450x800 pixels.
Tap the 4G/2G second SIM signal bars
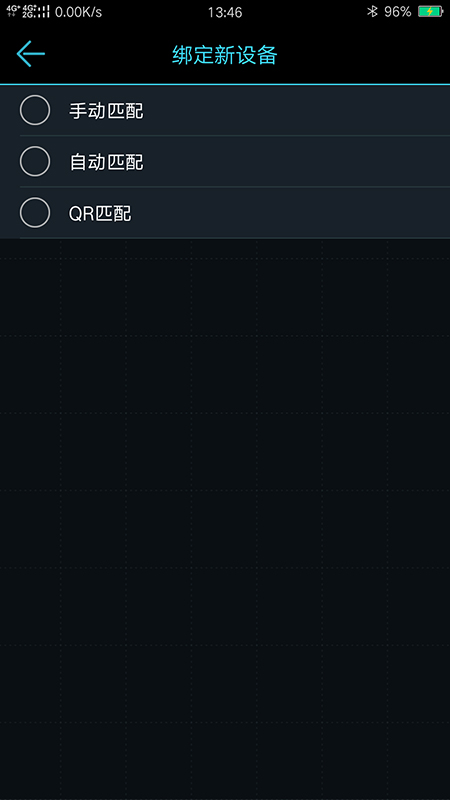coord(36,12)
